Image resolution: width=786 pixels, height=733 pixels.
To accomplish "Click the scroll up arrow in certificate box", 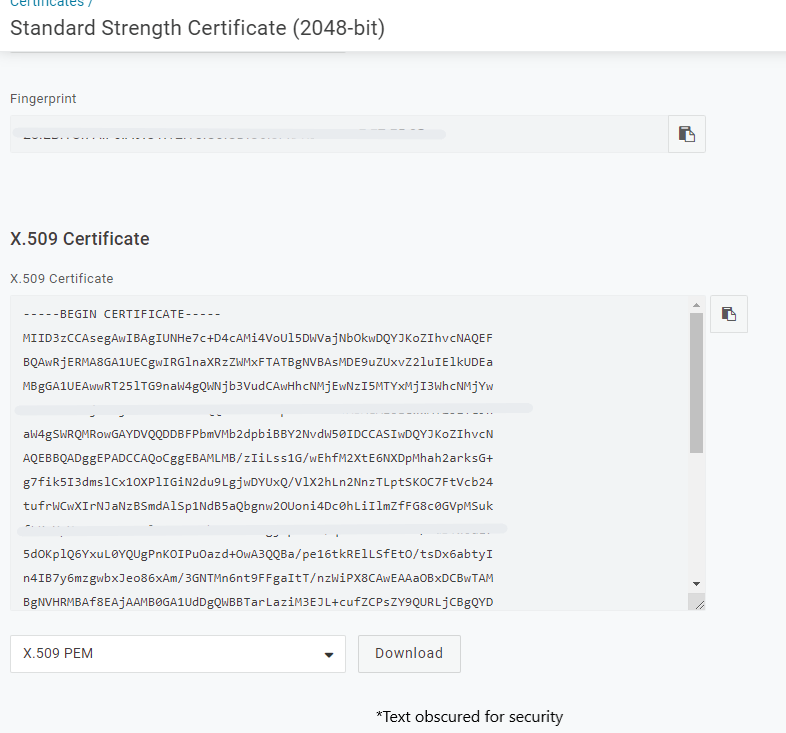I will point(696,305).
